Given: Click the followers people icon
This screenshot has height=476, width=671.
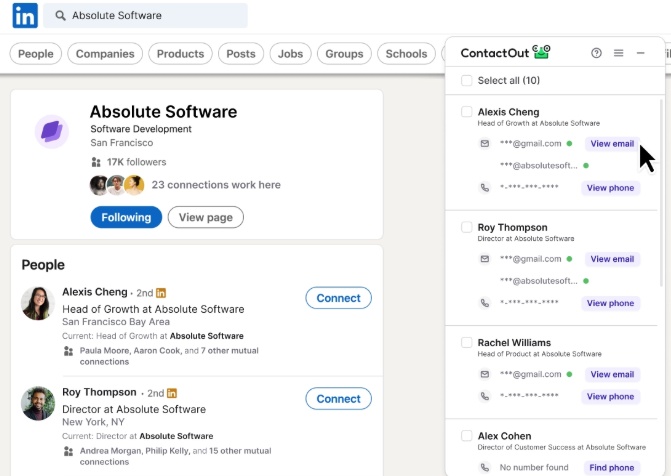Looking at the screenshot, I should (96, 162).
